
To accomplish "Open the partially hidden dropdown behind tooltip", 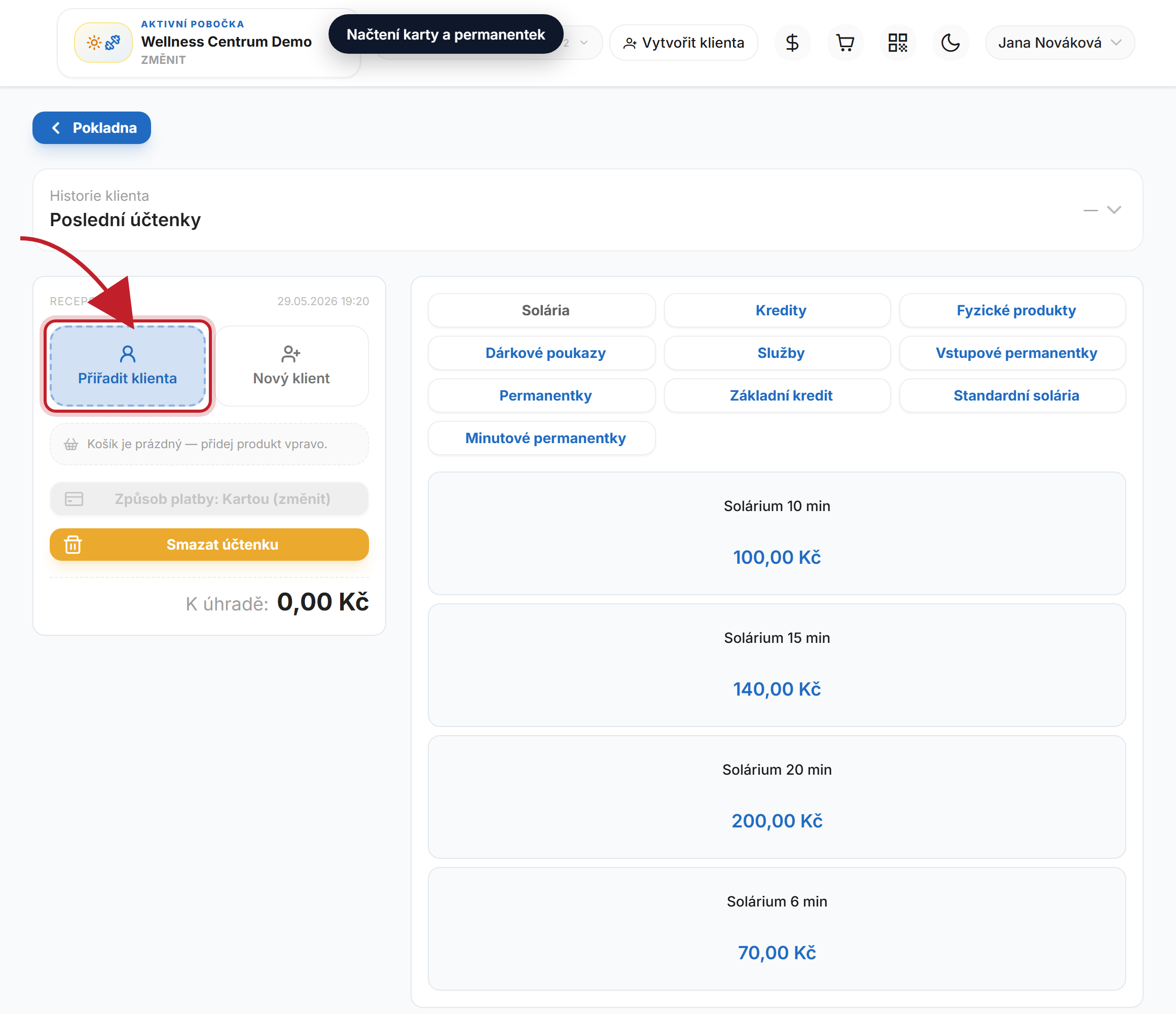I will 583,43.
